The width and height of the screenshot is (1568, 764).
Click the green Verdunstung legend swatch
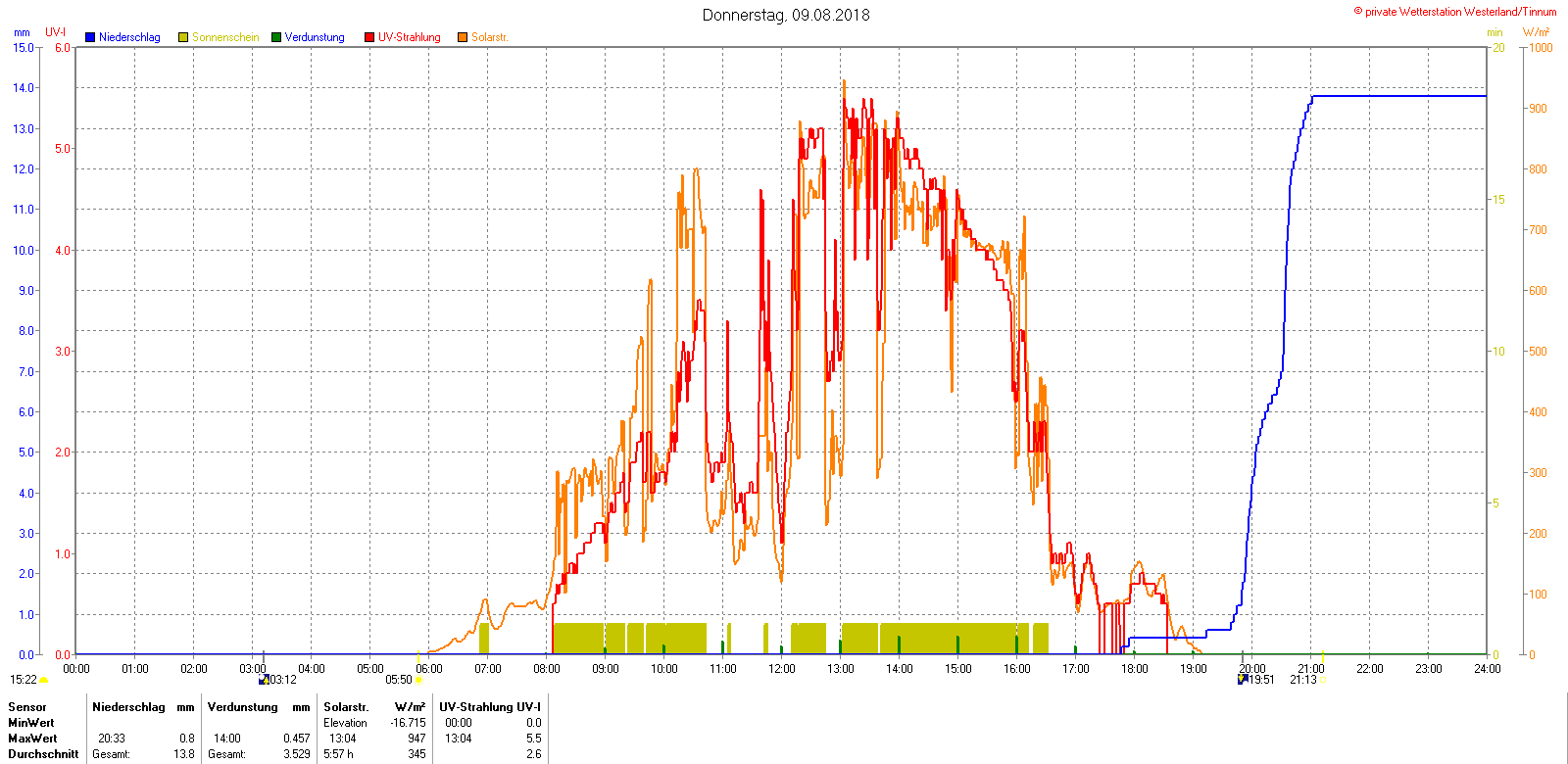point(276,37)
